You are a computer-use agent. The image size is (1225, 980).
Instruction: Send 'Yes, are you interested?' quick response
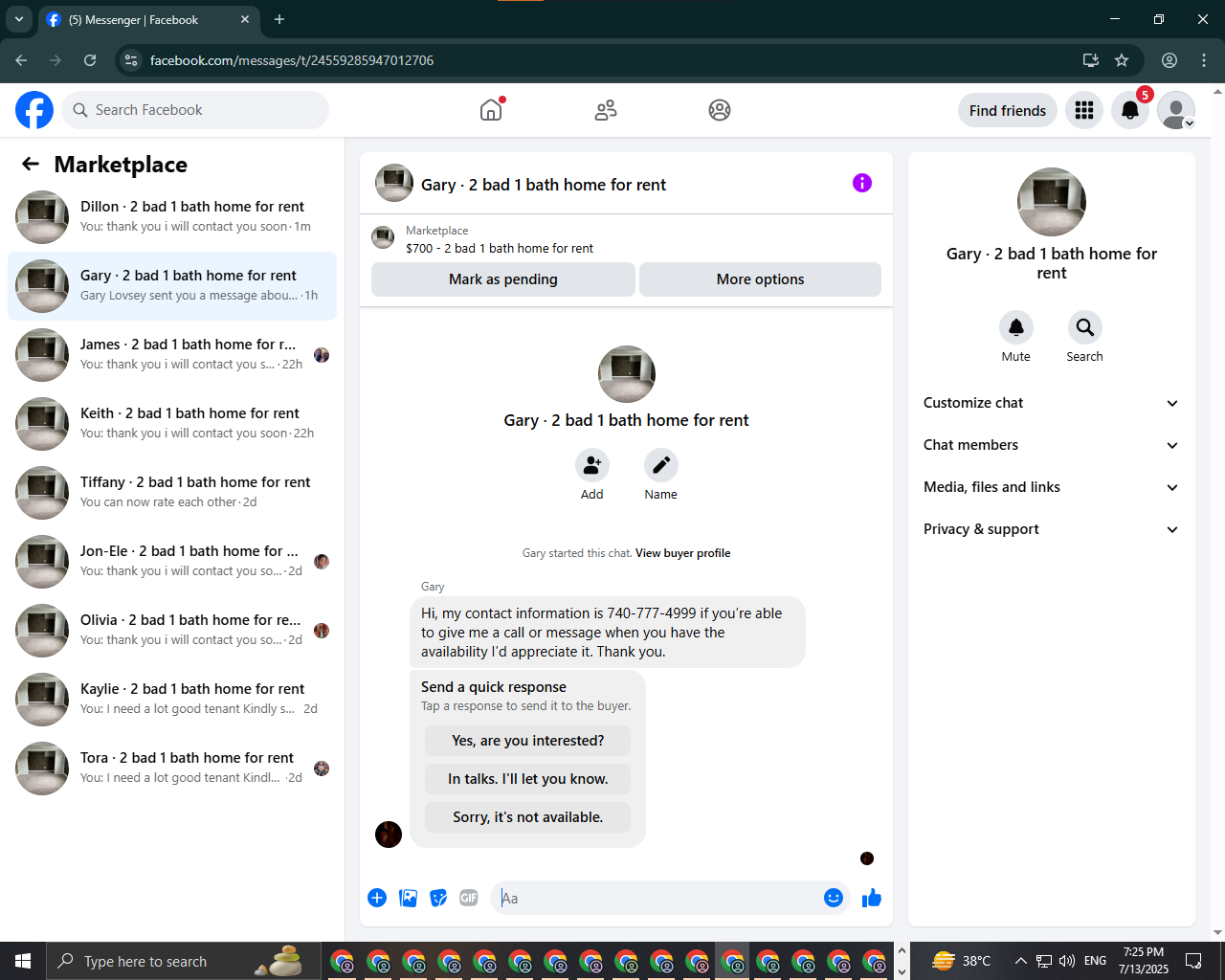pyautogui.click(x=528, y=741)
